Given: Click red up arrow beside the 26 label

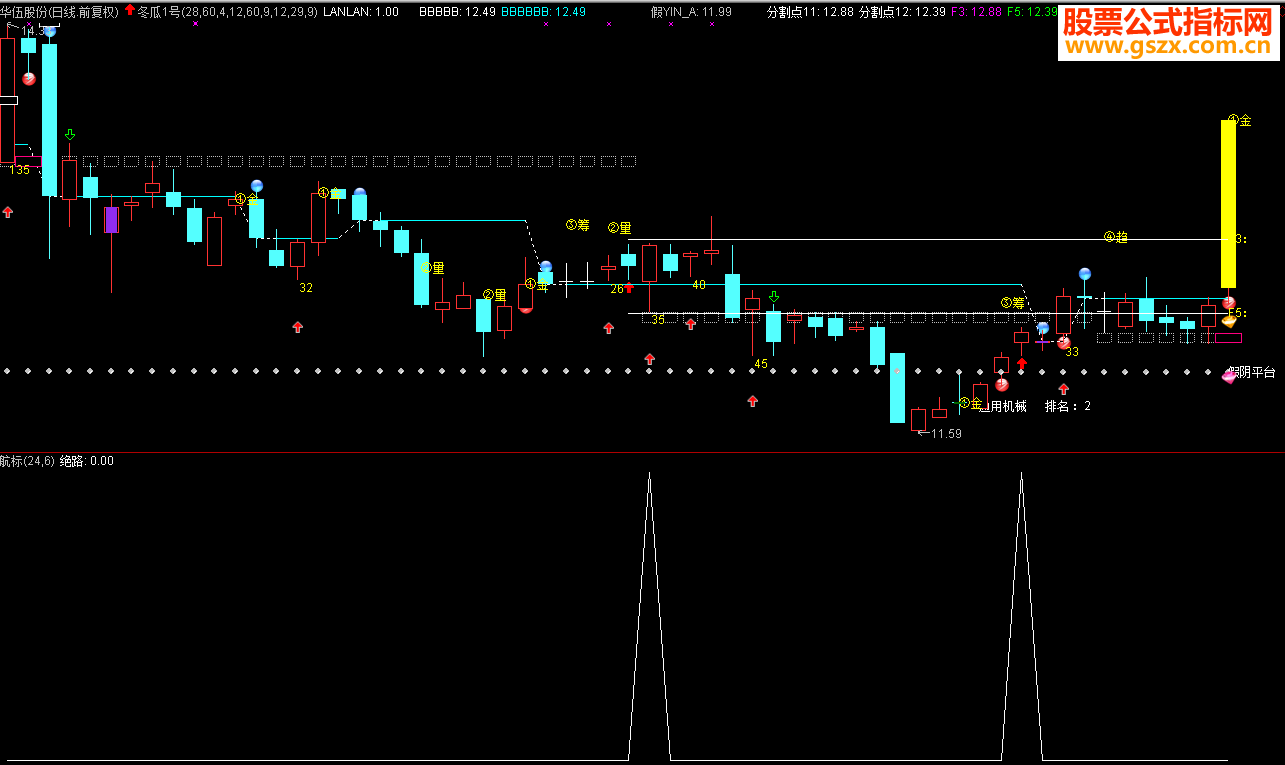Looking at the screenshot, I should click(x=629, y=289).
